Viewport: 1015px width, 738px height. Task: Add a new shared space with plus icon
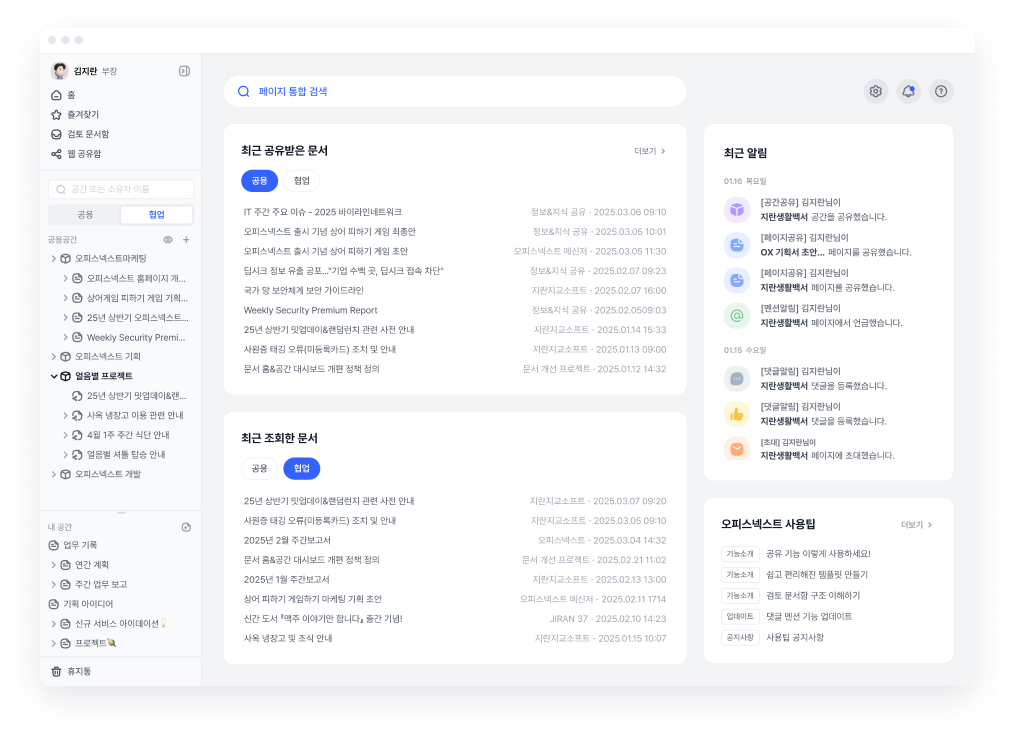point(186,240)
